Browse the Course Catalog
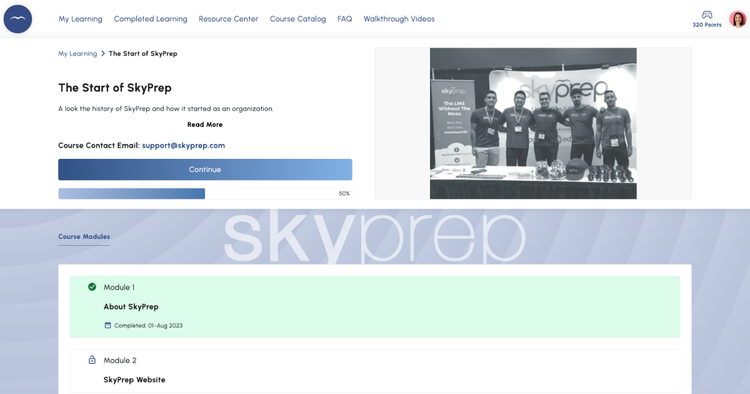This screenshot has width=750, height=394. click(298, 19)
